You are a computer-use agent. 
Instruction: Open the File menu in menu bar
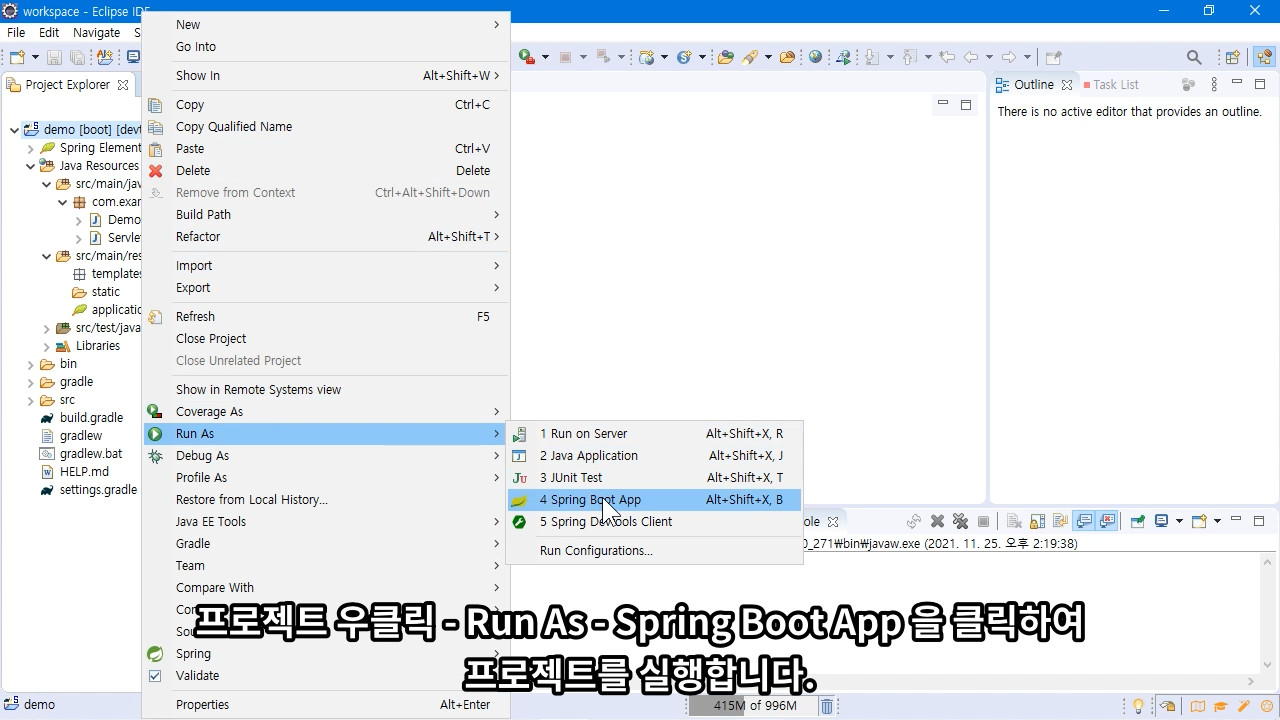coord(16,32)
